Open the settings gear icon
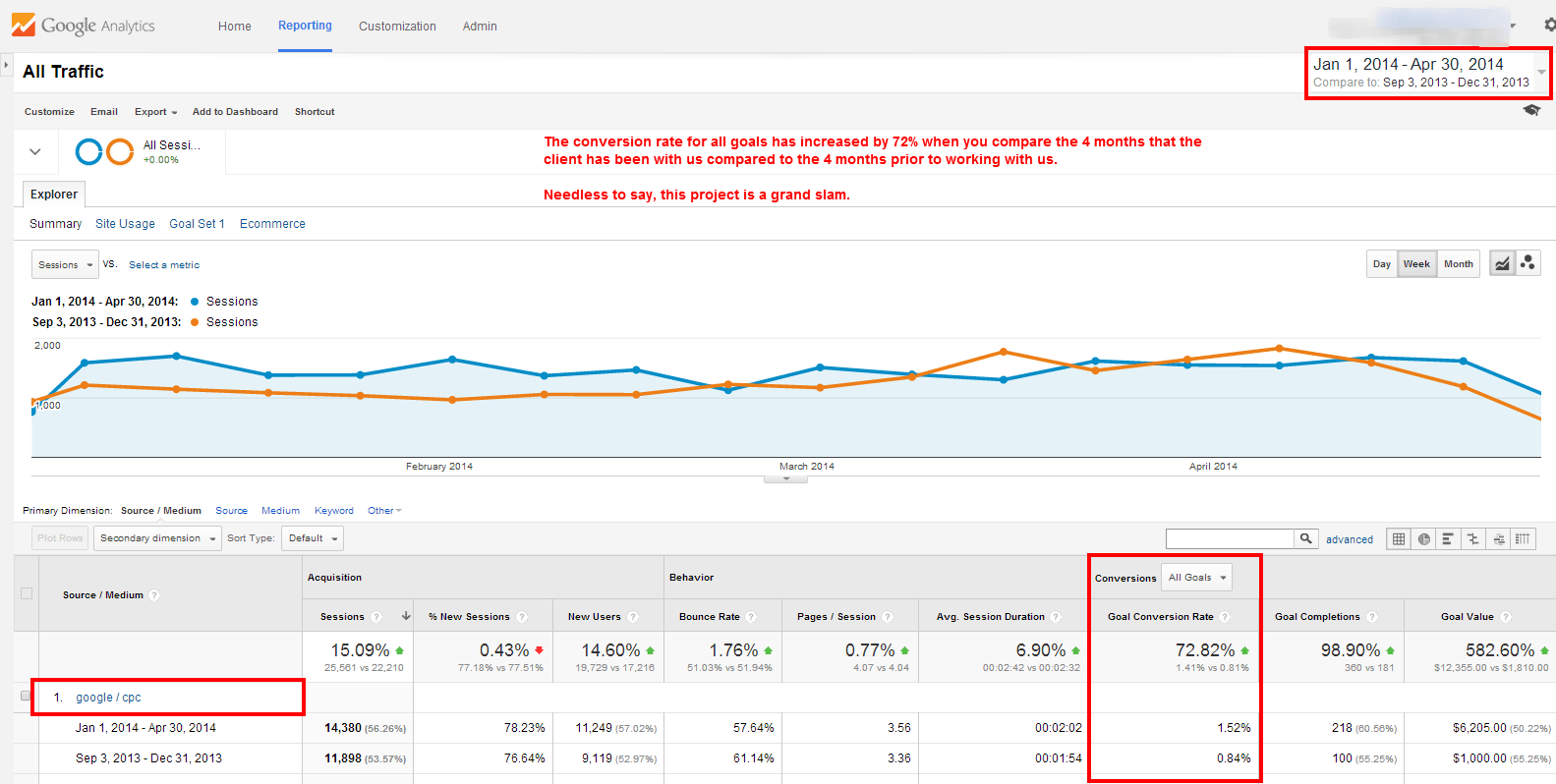 pos(1549,25)
